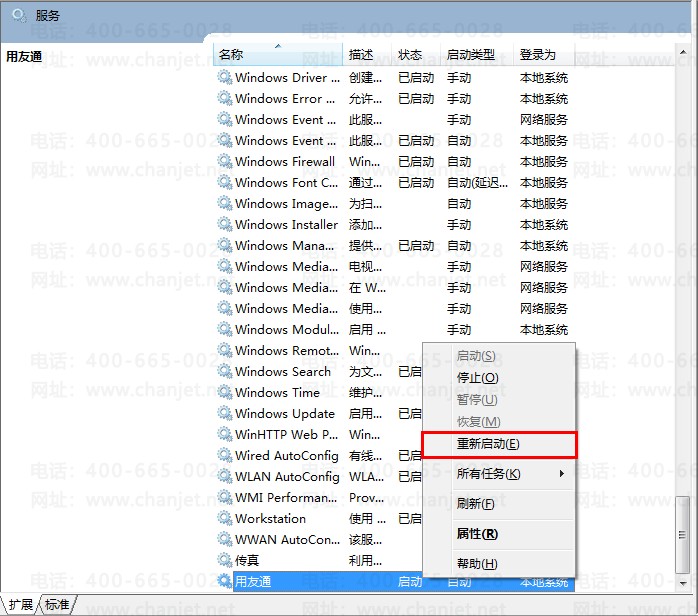The image size is (698, 616).
Task: Choose 帮助(H) from the context menu
Action: pos(499,564)
